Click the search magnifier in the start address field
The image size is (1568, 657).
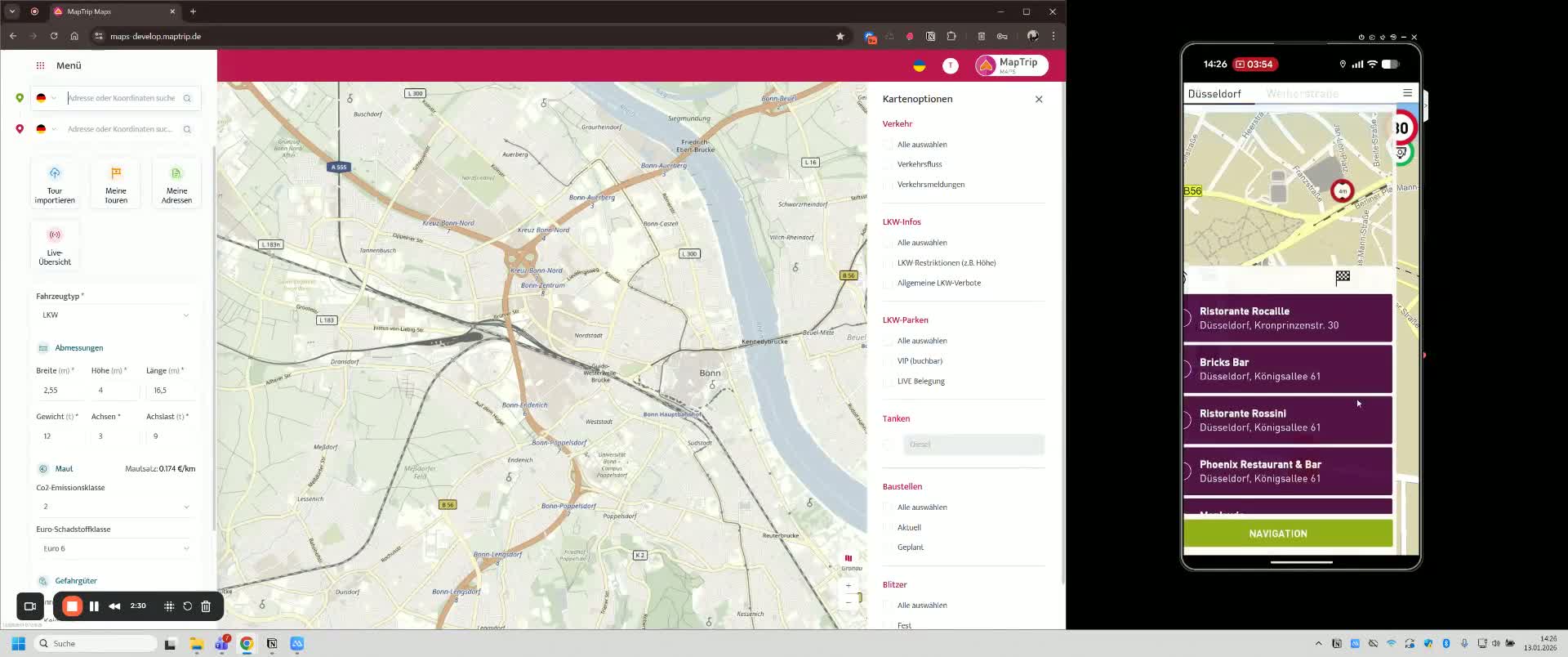(x=187, y=98)
